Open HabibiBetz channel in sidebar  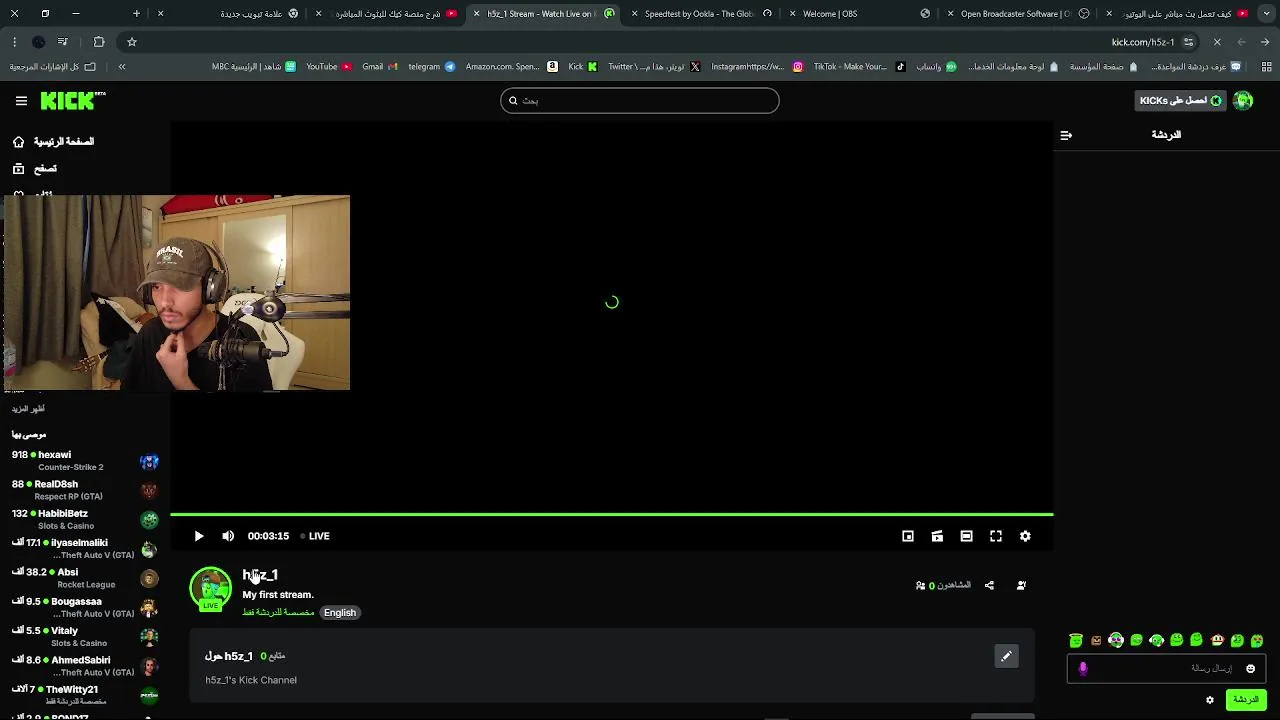coord(85,519)
